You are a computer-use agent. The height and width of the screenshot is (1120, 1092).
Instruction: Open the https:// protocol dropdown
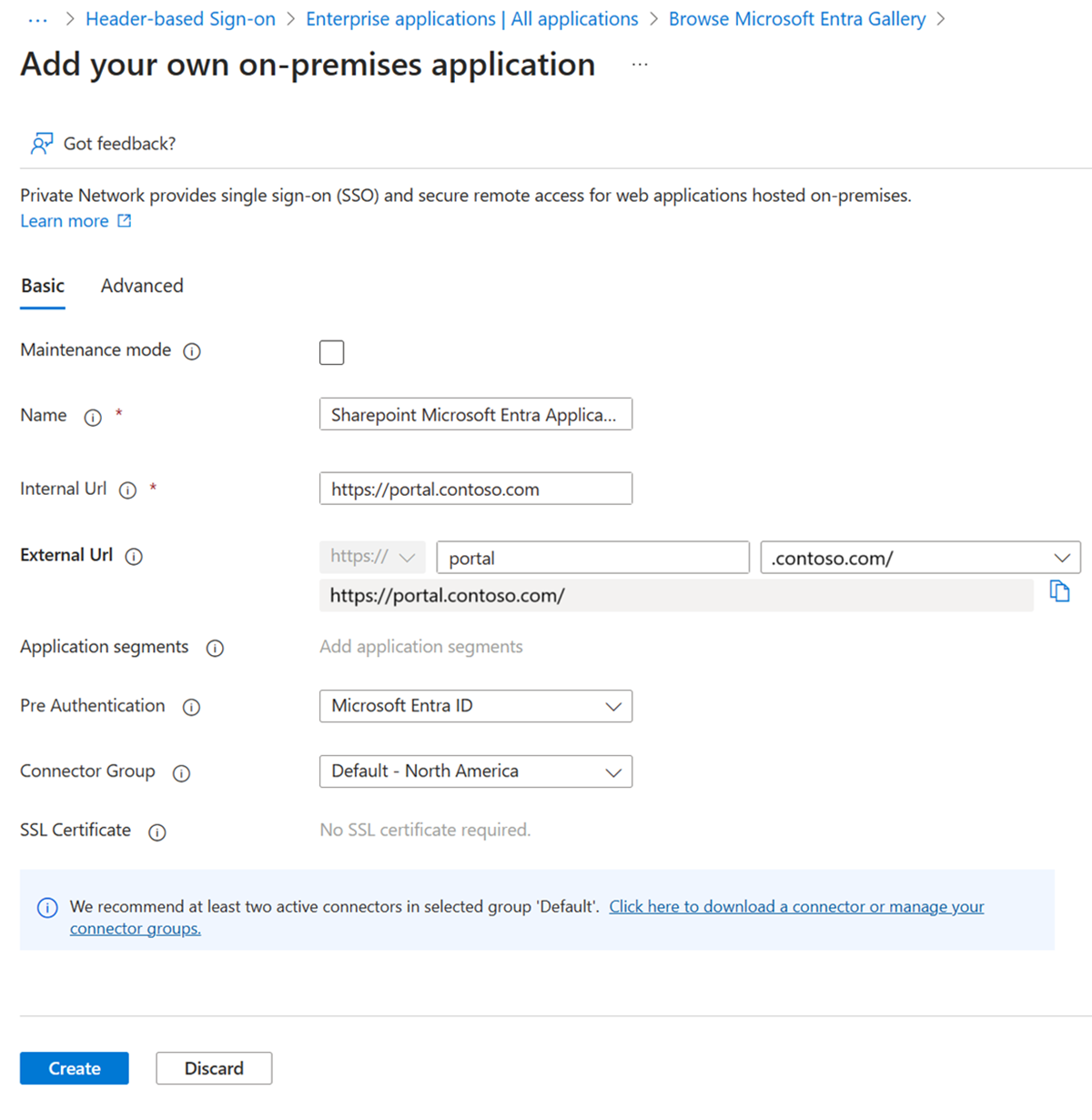[x=372, y=557]
